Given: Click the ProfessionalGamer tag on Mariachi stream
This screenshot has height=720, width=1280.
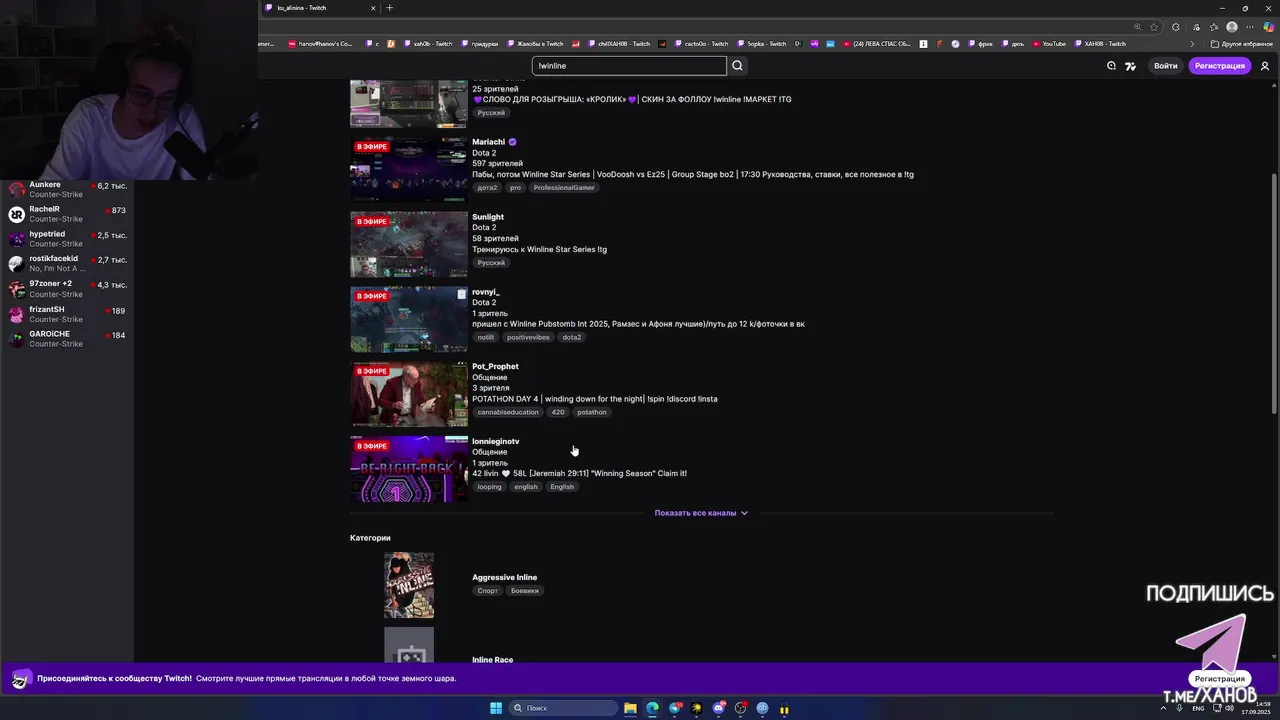Looking at the screenshot, I should tap(564, 188).
